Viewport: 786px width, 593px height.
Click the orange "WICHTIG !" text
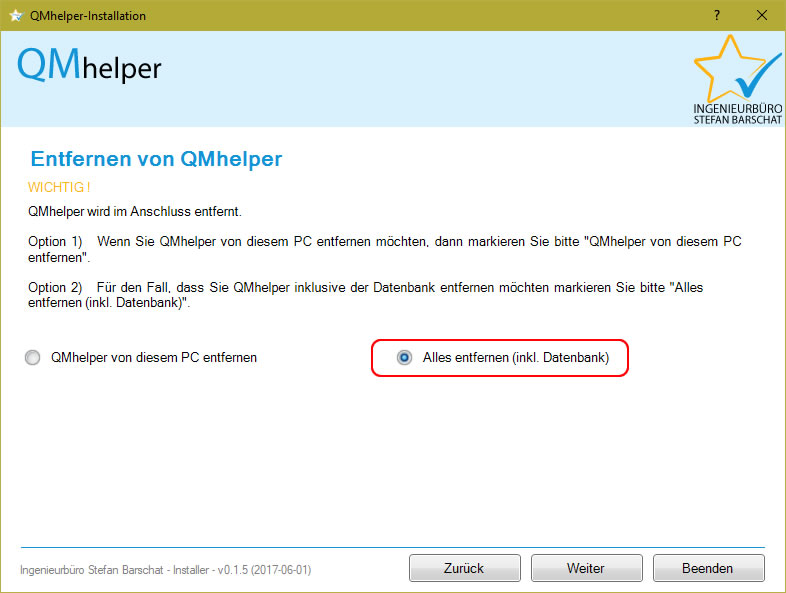pyautogui.click(x=59, y=187)
